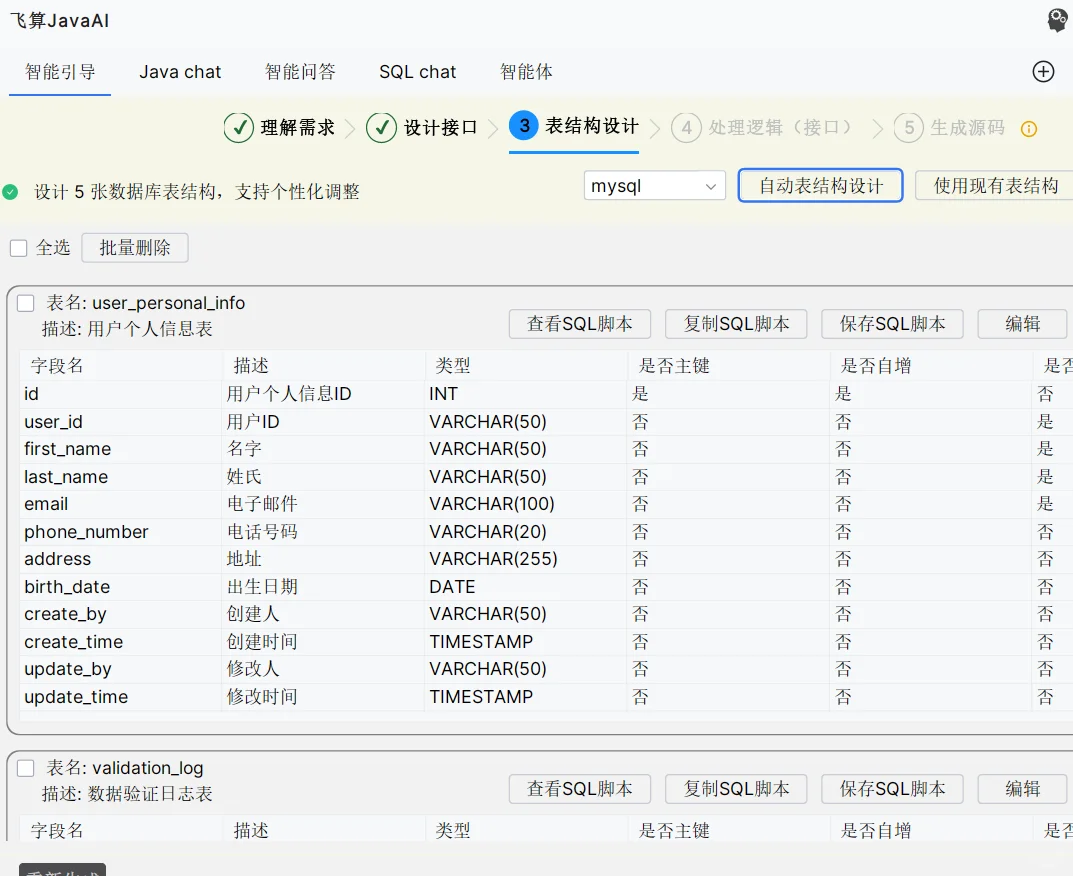Select the address field cell
This screenshot has height=876, width=1073.
121,559
